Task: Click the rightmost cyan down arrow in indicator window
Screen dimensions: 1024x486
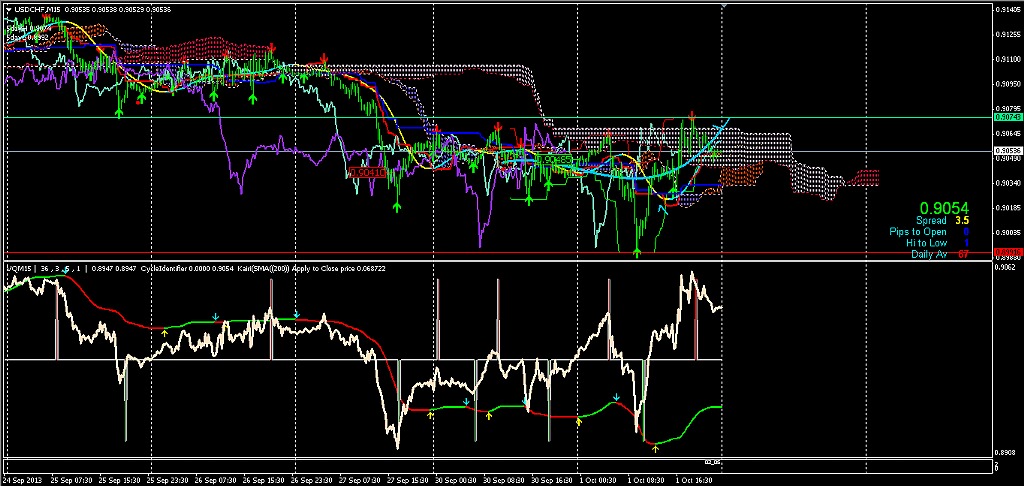Action: (617, 397)
